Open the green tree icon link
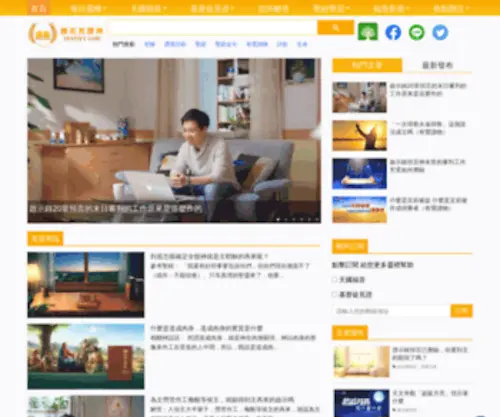 tap(368, 32)
